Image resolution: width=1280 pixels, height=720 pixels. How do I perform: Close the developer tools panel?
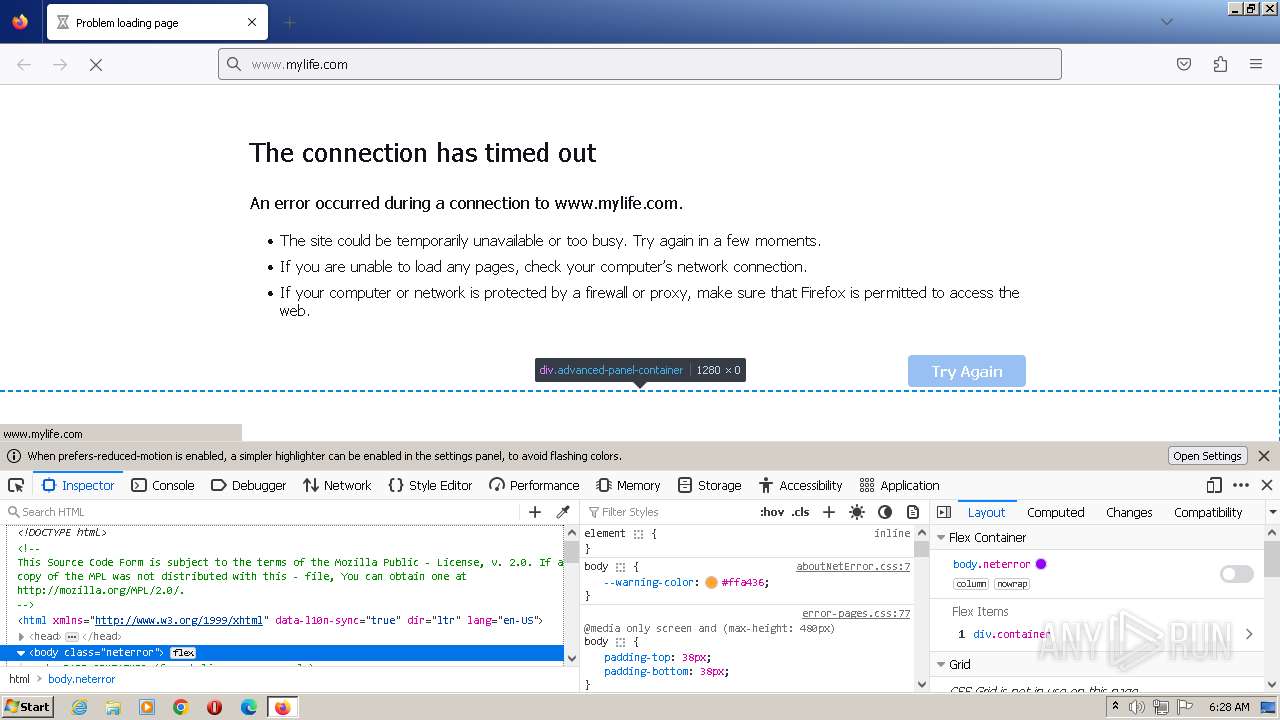pos(1267,485)
